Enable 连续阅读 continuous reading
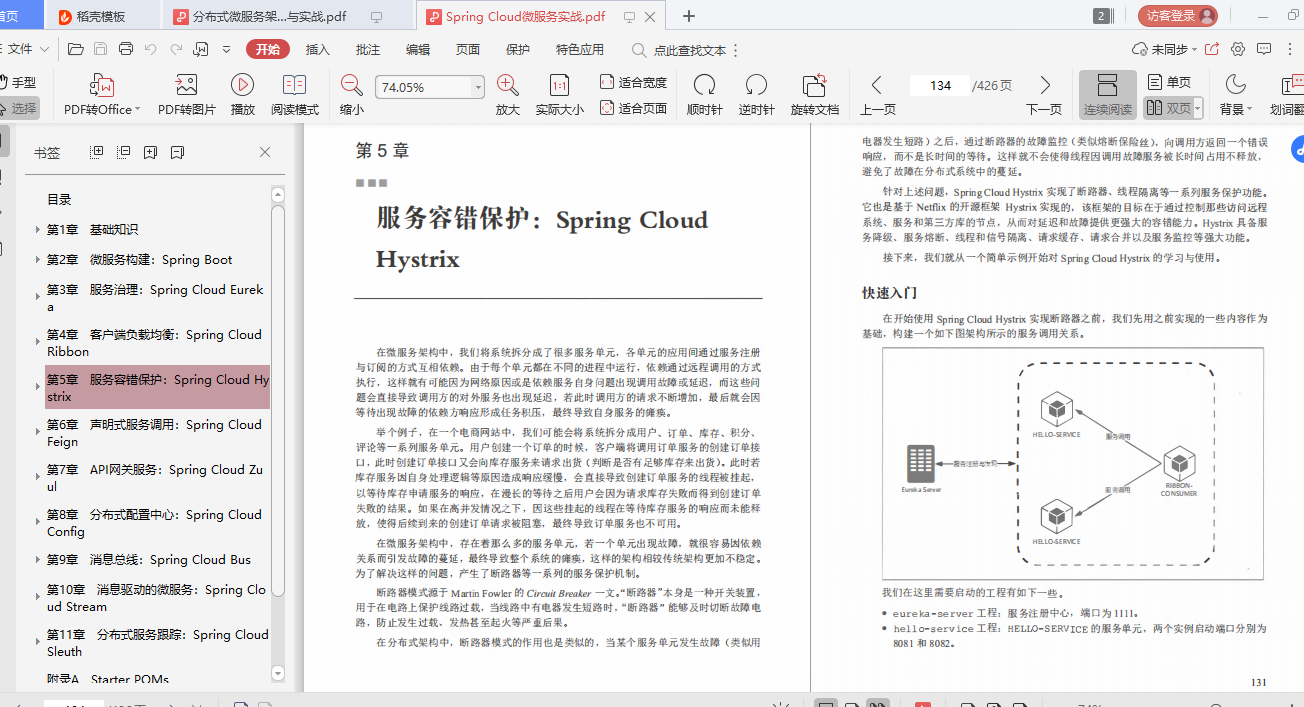 pyautogui.click(x=1107, y=96)
